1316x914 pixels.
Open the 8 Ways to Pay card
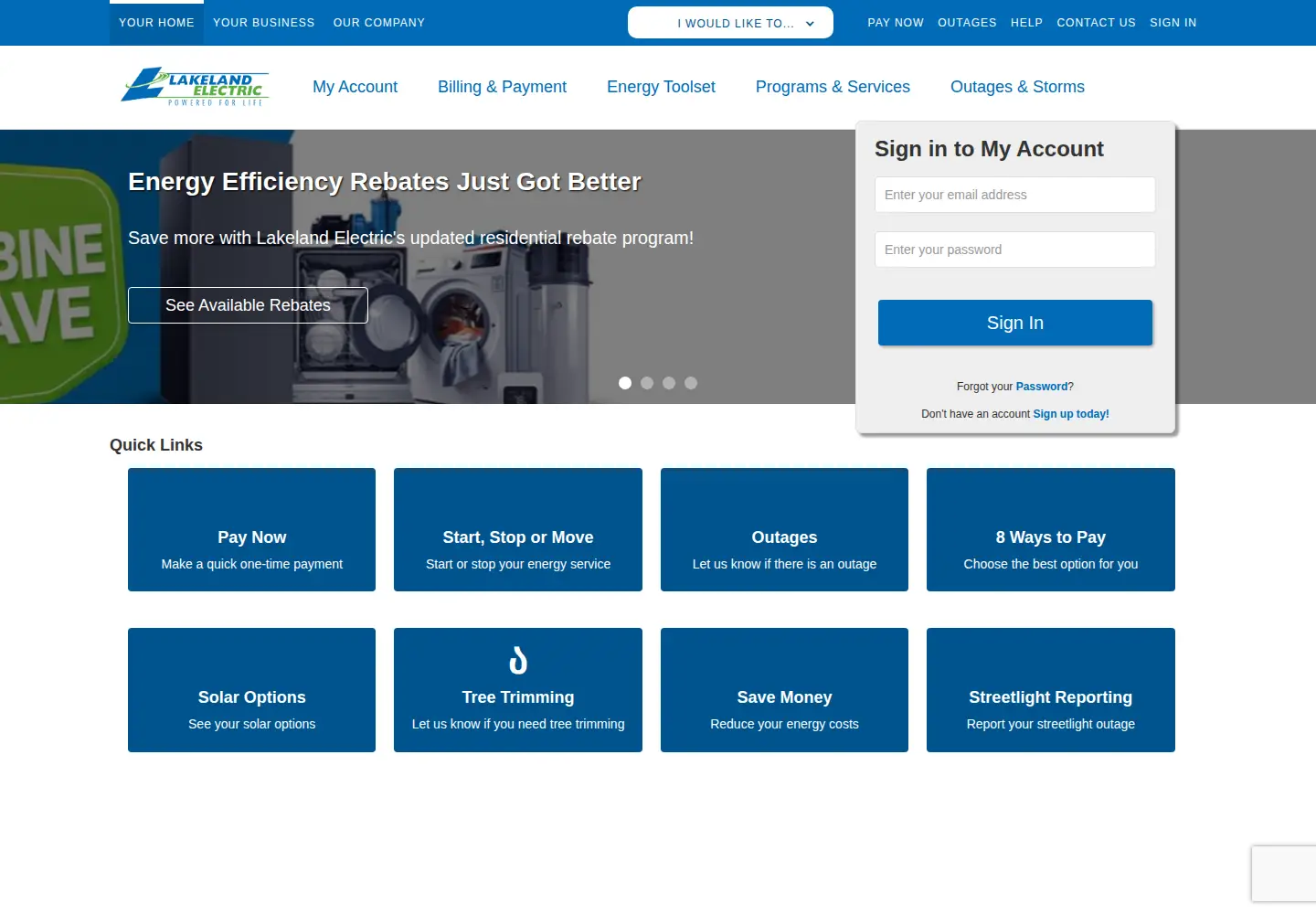pos(1051,530)
